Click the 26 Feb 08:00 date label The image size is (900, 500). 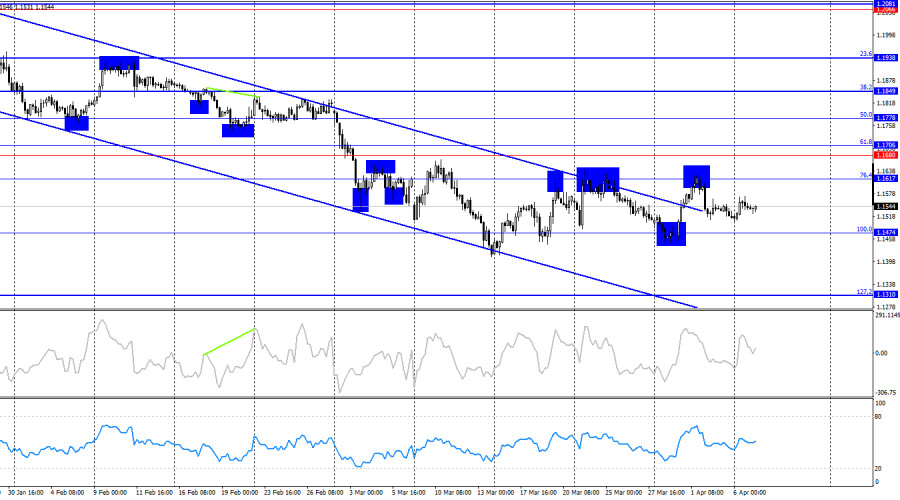(325, 493)
